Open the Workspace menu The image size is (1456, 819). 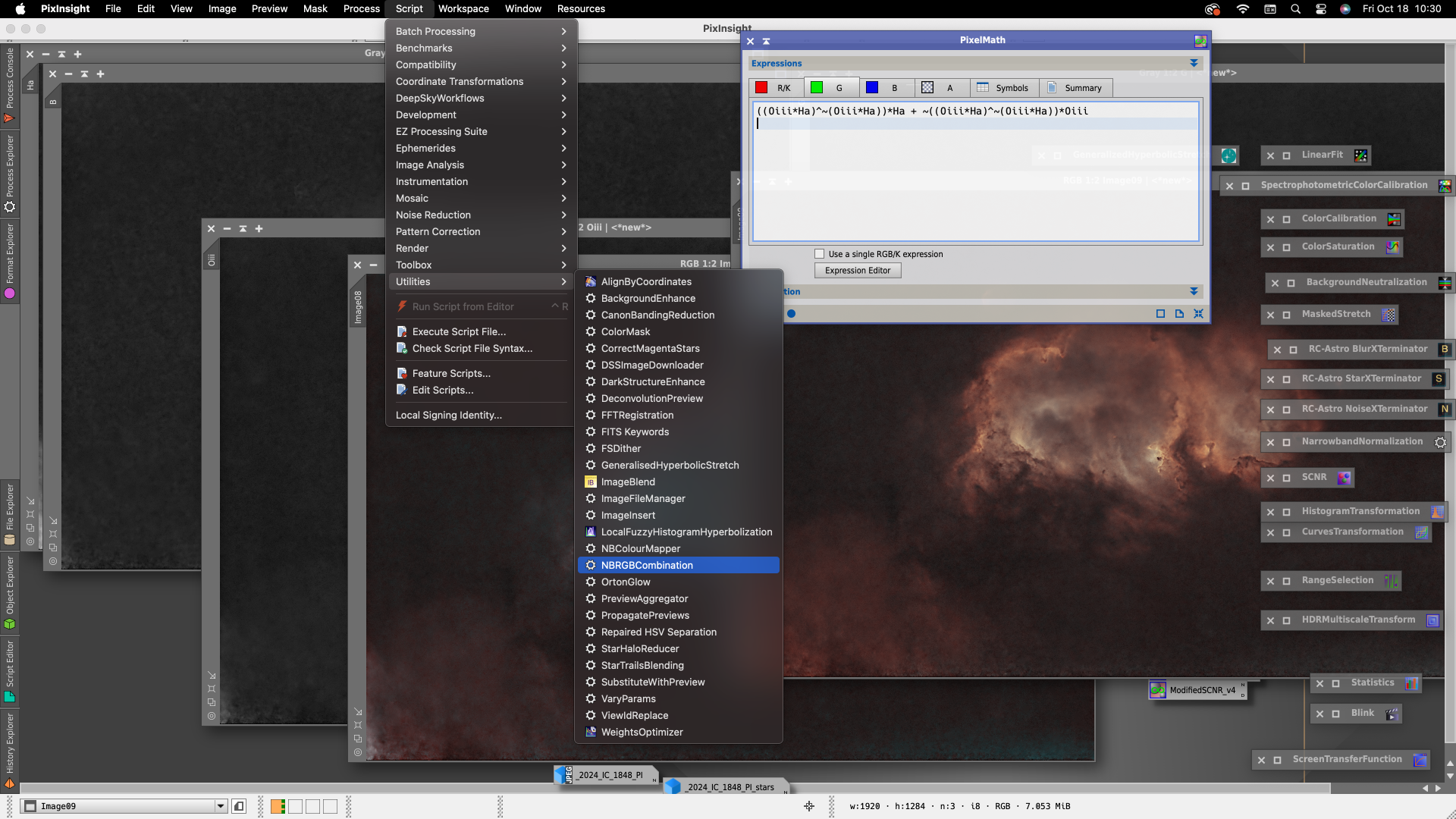point(463,9)
